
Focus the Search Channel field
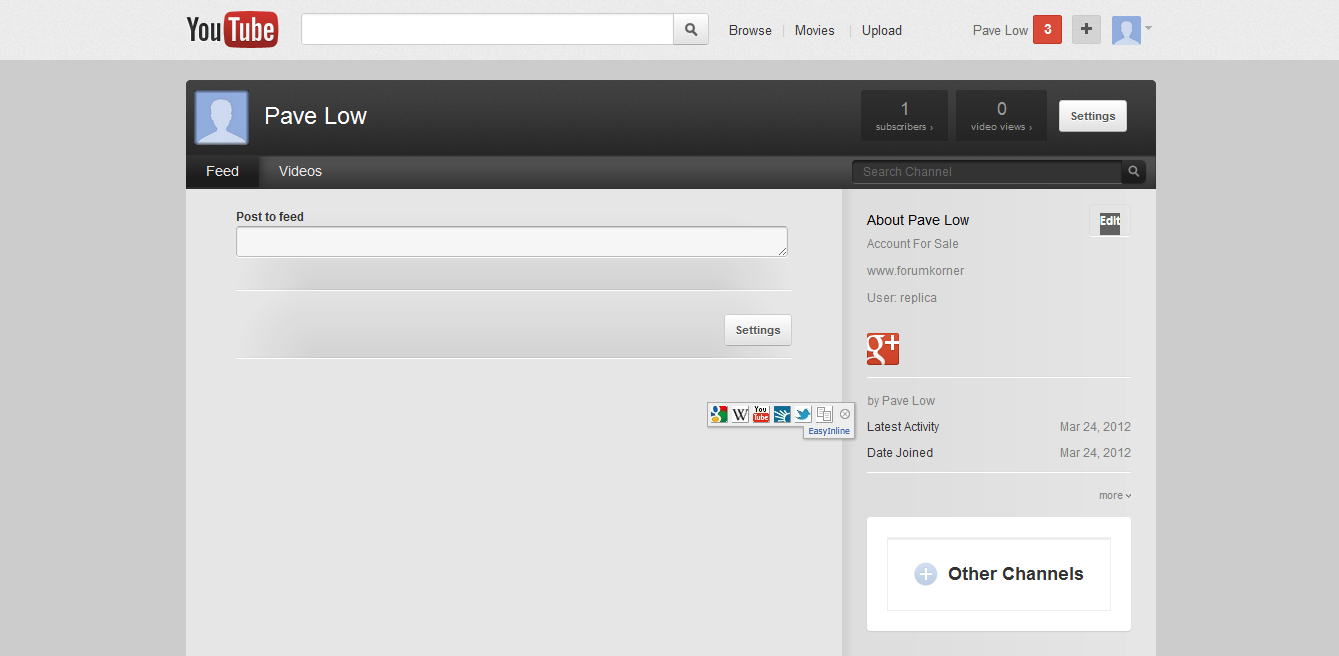click(987, 172)
